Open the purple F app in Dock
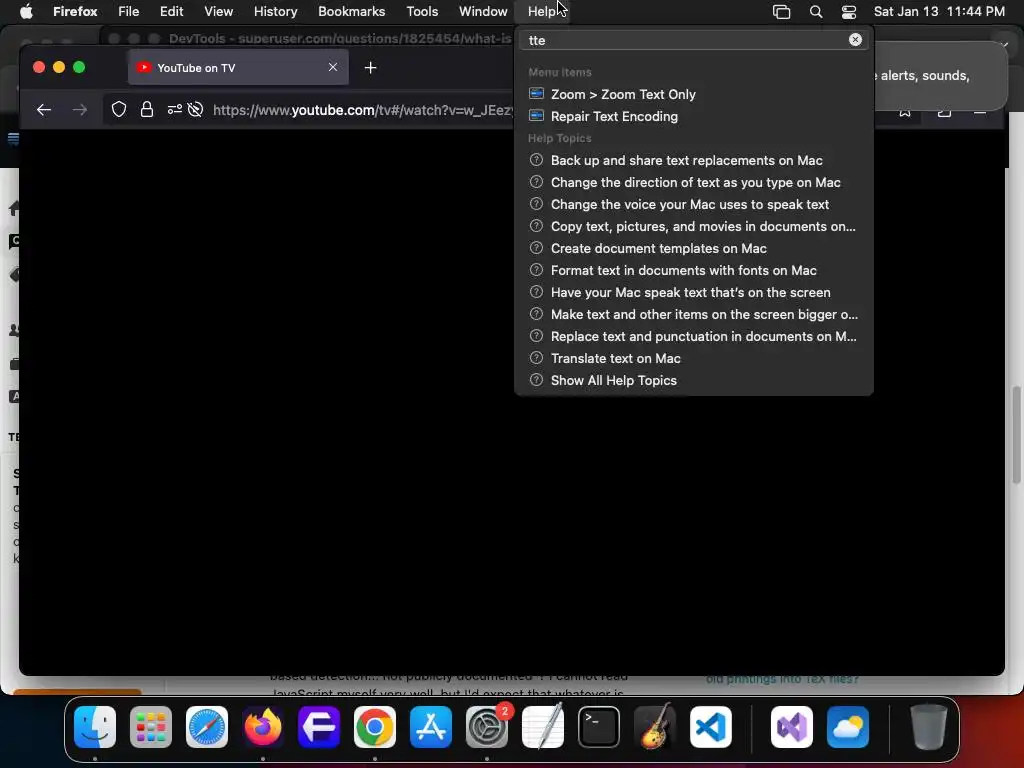The height and width of the screenshot is (768, 1024). (319, 727)
